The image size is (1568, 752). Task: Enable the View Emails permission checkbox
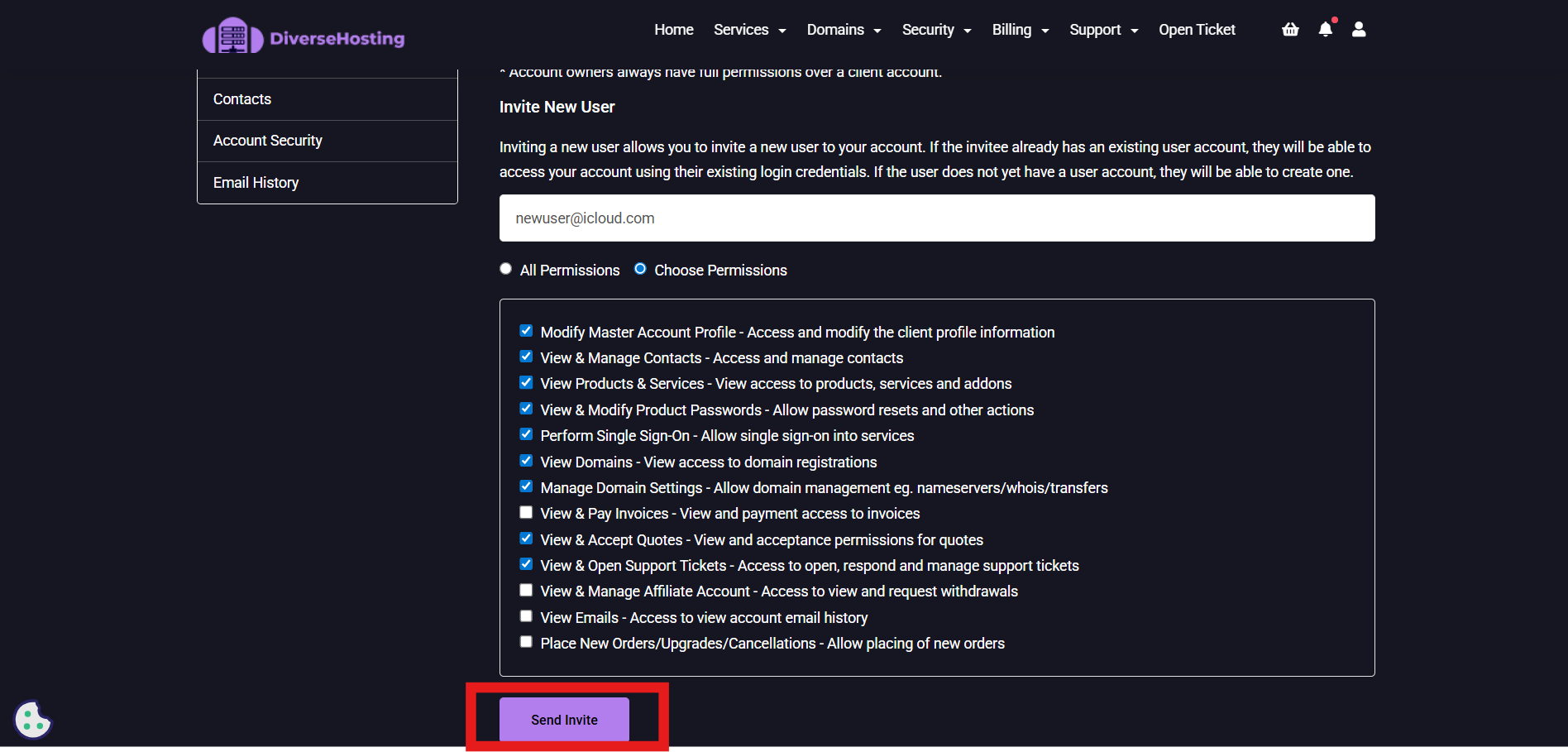(x=526, y=616)
